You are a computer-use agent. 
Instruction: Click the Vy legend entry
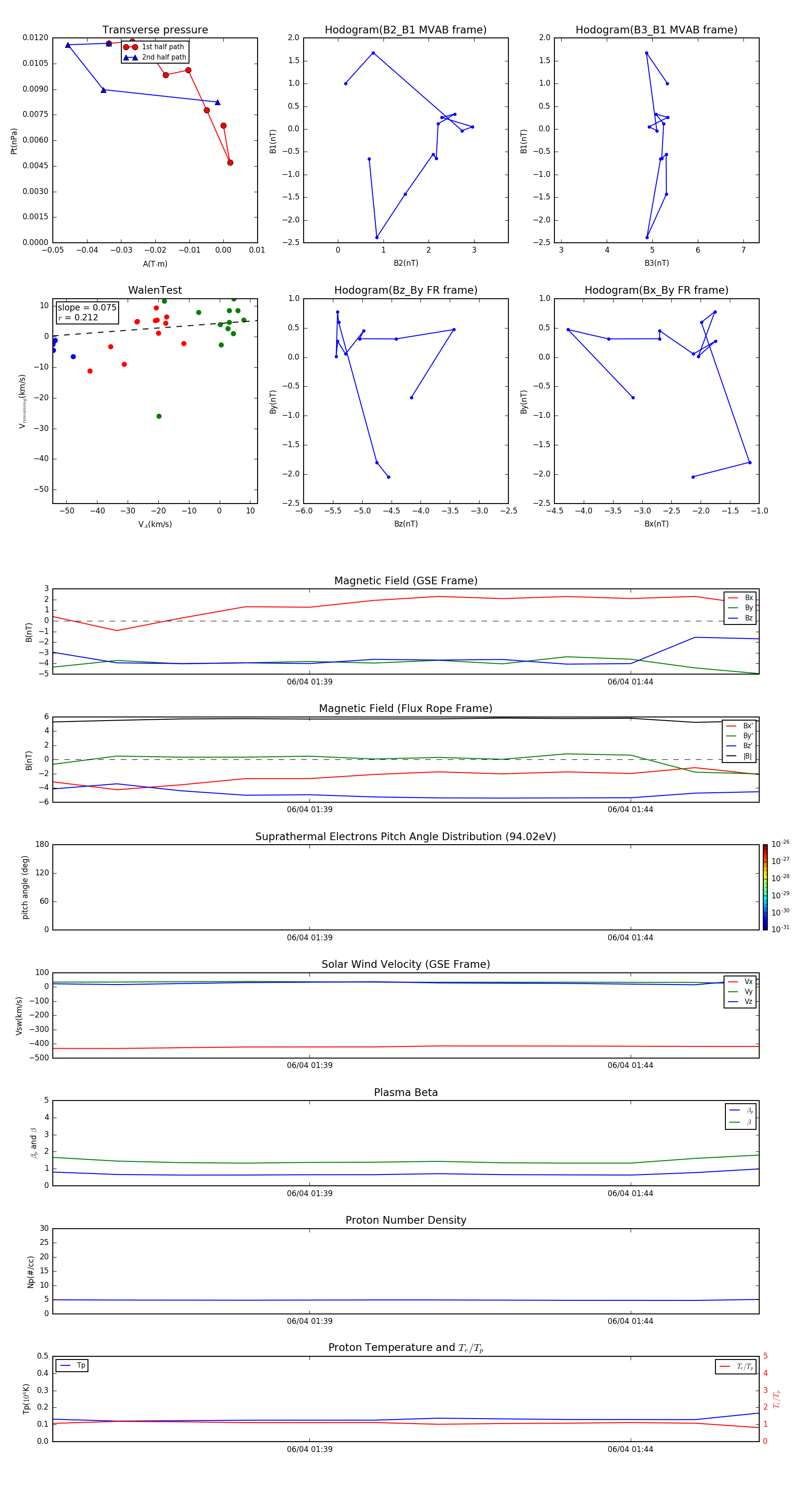tap(740, 991)
